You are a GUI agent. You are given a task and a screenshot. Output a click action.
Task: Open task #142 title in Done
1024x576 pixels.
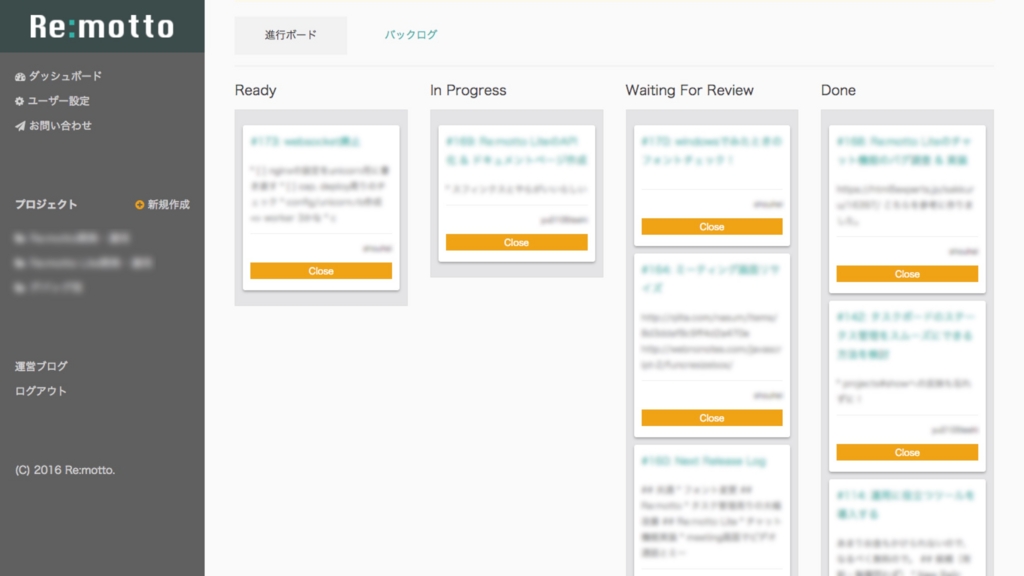coord(906,336)
